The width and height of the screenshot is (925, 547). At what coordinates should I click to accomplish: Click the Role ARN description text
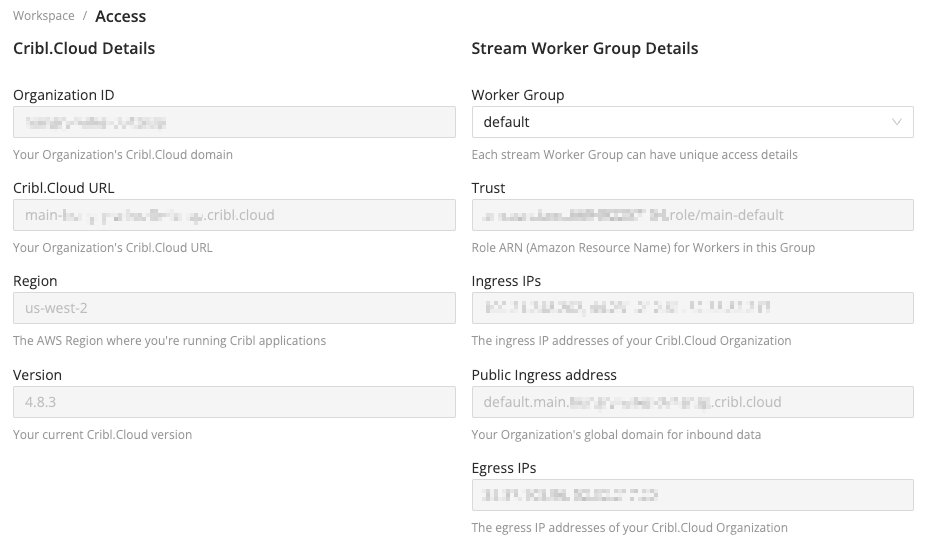643,248
